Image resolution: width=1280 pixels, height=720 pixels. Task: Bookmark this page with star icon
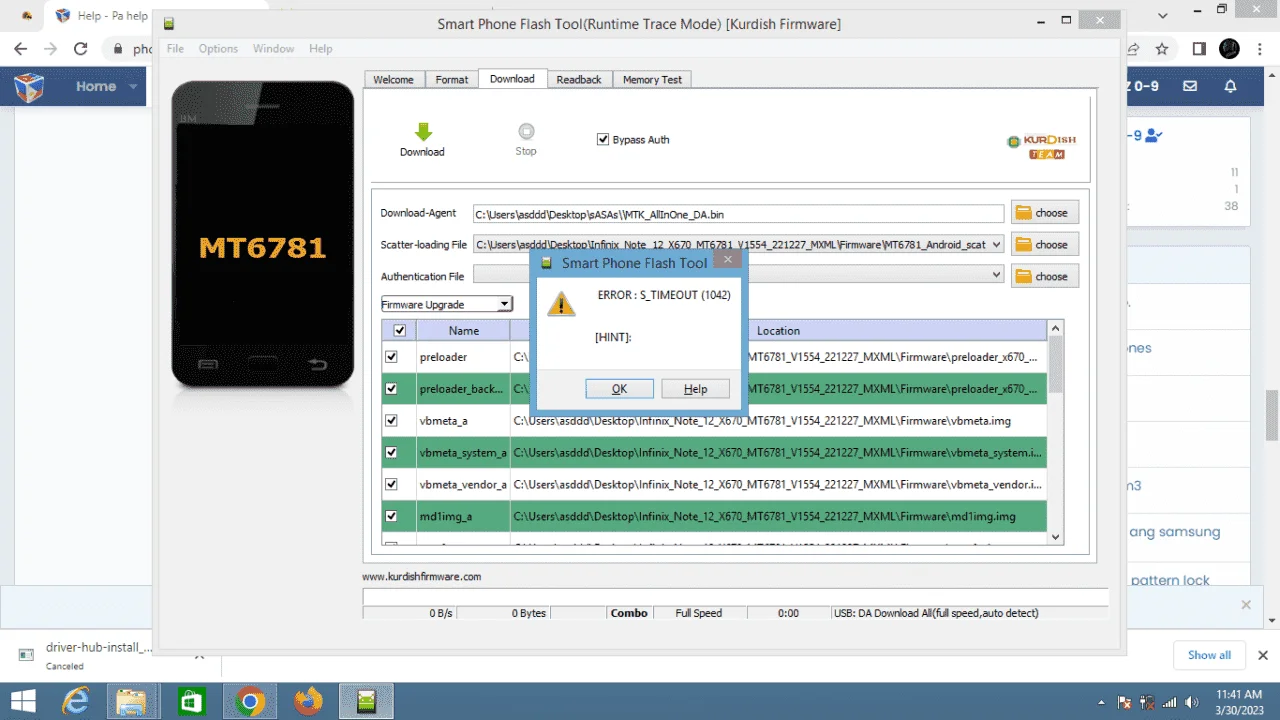1162,48
